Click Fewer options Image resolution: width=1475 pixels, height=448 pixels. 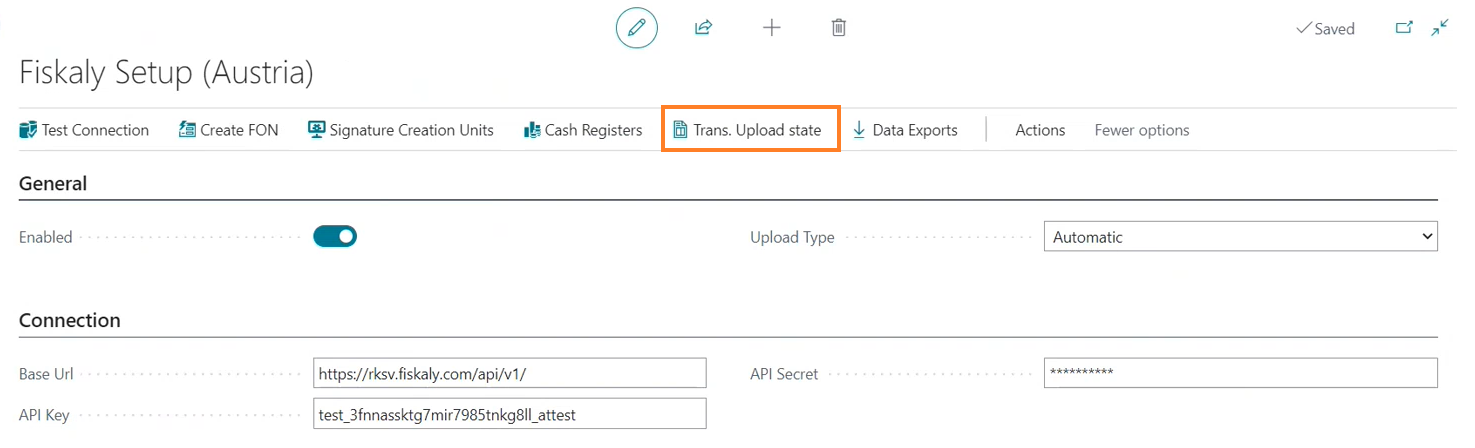(1142, 130)
